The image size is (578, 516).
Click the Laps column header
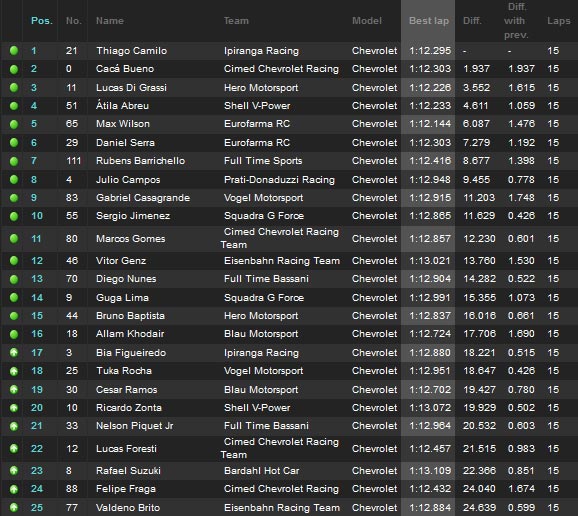click(x=559, y=21)
